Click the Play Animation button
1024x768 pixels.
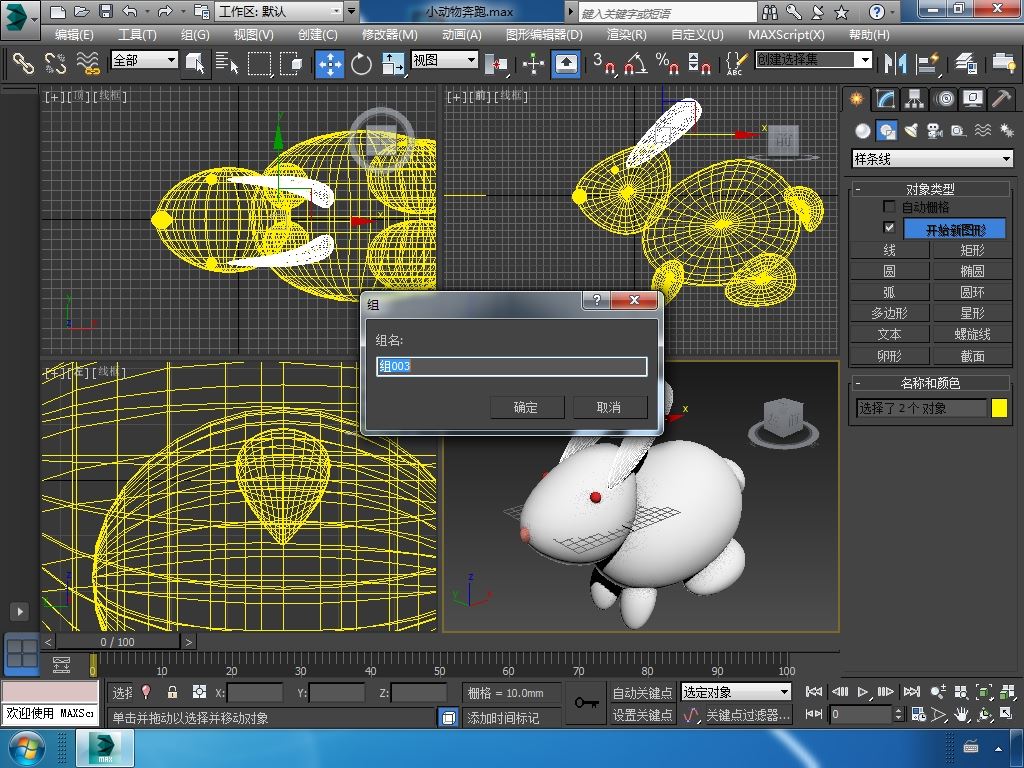[863, 692]
